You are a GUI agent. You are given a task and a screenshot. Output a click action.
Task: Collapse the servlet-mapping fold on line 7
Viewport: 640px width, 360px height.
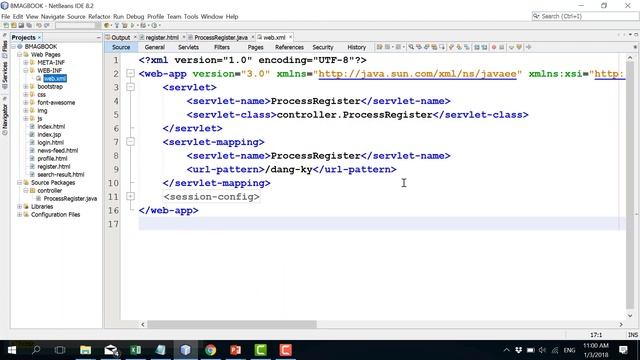(130, 142)
